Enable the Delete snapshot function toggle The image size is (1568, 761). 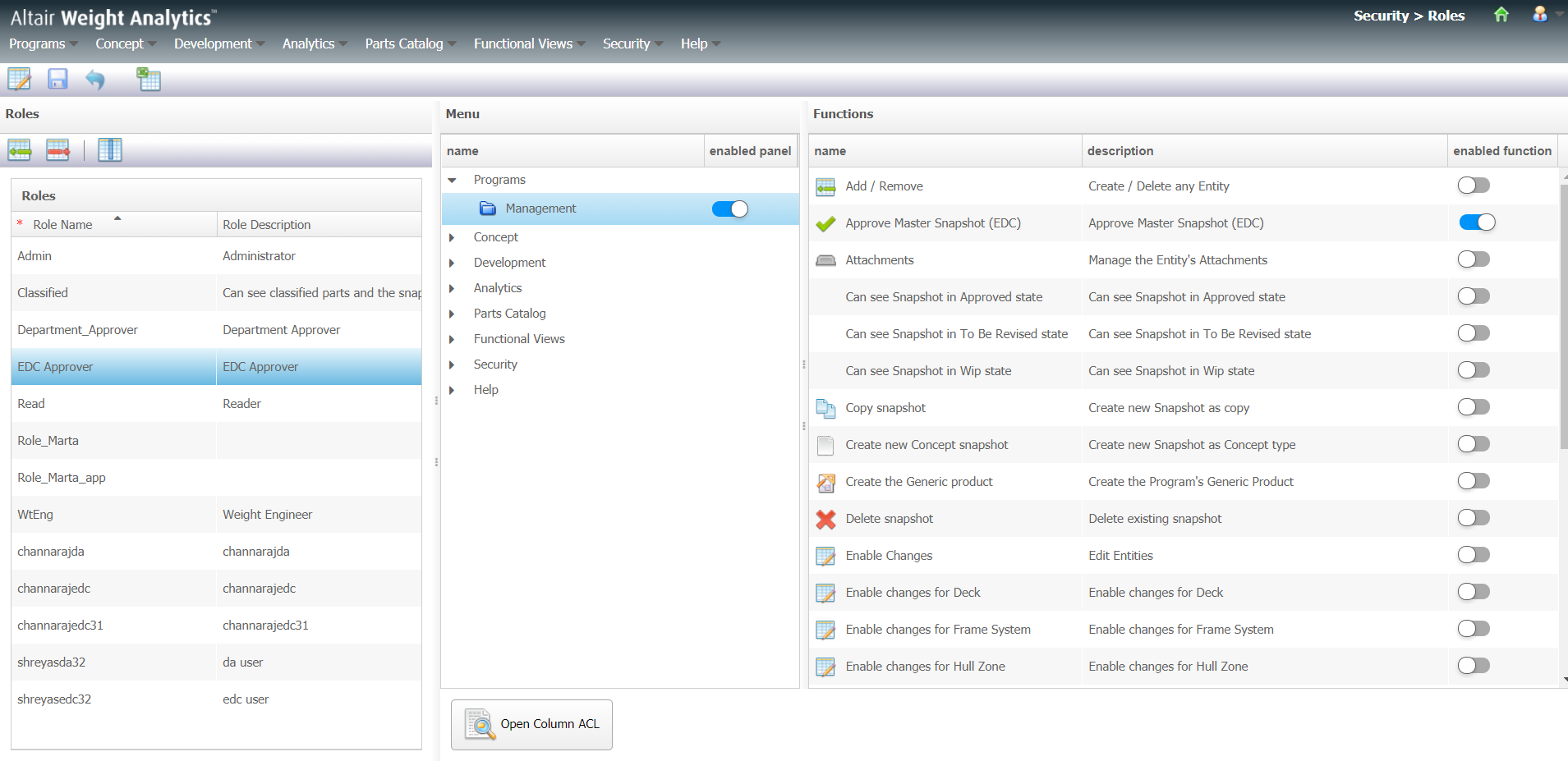1474,518
